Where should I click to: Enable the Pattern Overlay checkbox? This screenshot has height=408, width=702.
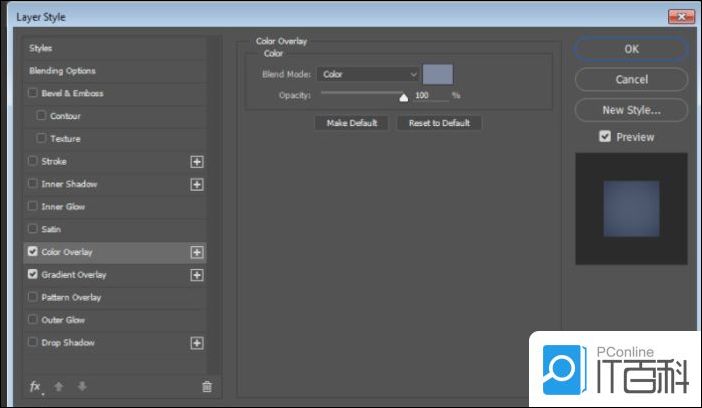[x=32, y=296]
